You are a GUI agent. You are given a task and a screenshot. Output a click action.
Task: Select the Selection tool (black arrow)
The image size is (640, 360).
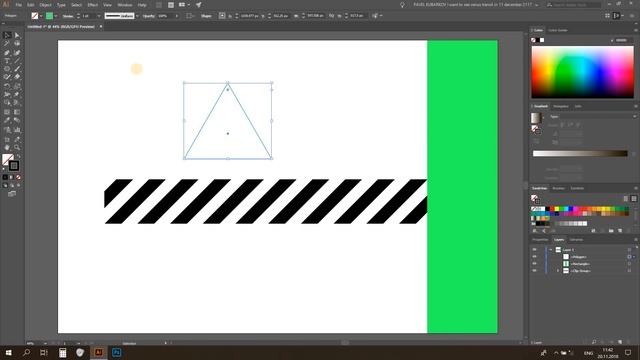point(7,36)
